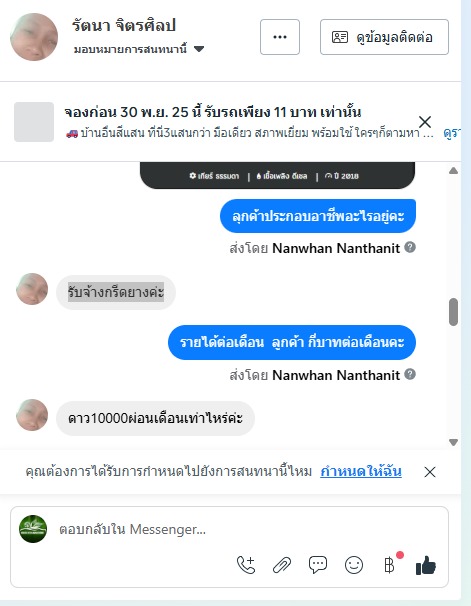This screenshot has height=606, width=471.
Task: Open รัตนา จิตรศิลป profile picture in header
Action: (x=34, y=37)
